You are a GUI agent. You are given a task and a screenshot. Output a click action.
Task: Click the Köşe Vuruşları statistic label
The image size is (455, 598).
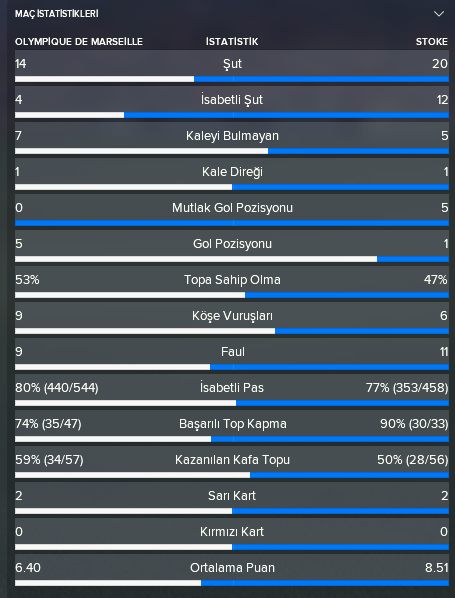(232, 316)
